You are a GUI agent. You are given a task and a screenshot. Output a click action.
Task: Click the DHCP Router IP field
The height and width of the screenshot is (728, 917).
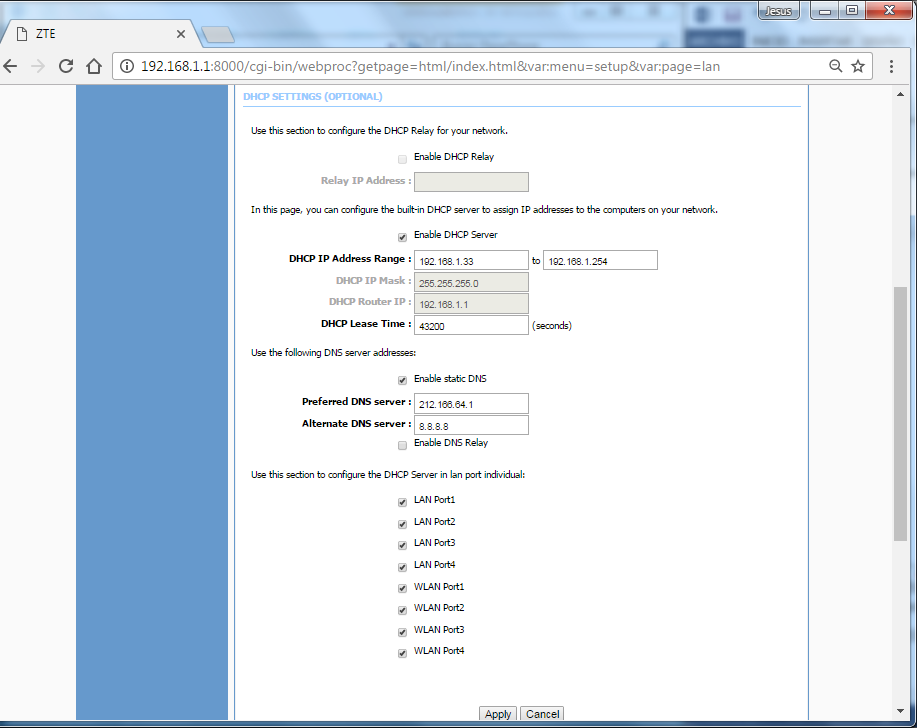471,303
